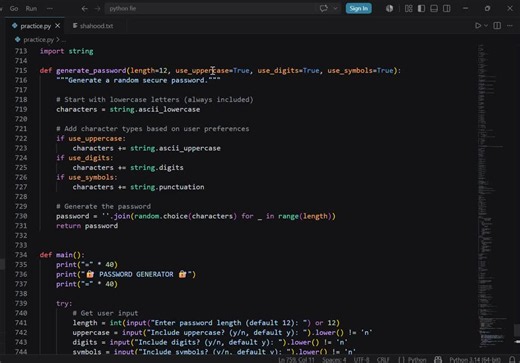Click the Sign In button
Viewport: 520px width, 363px height.
(359, 8)
